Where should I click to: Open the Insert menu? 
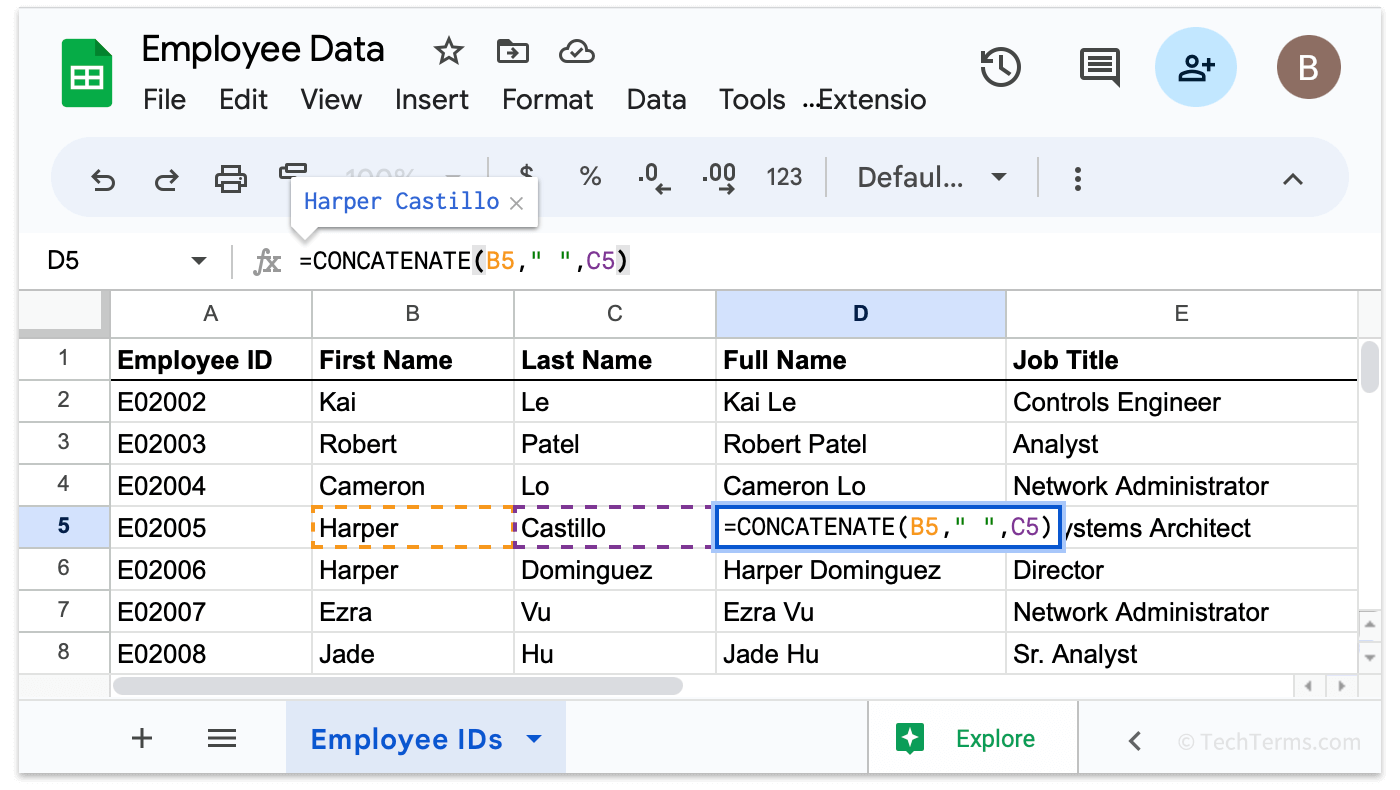pyautogui.click(x=432, y=100)
